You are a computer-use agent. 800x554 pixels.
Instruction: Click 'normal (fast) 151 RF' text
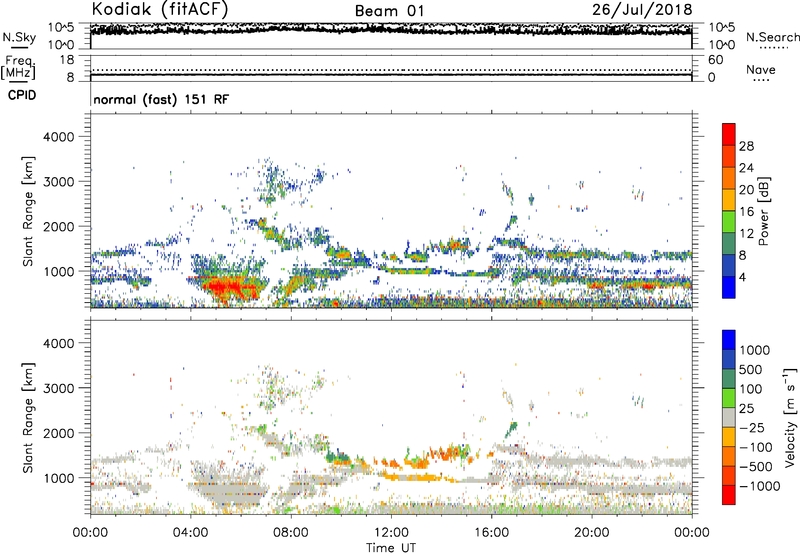pos(161,99)
